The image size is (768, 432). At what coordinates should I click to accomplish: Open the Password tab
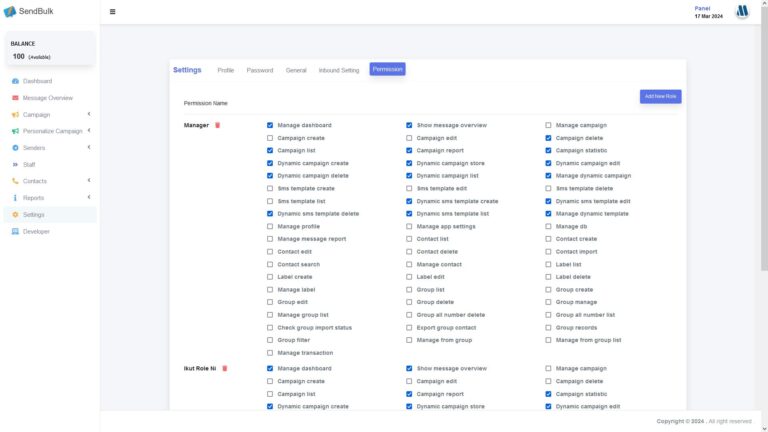[x=259, y=70]
